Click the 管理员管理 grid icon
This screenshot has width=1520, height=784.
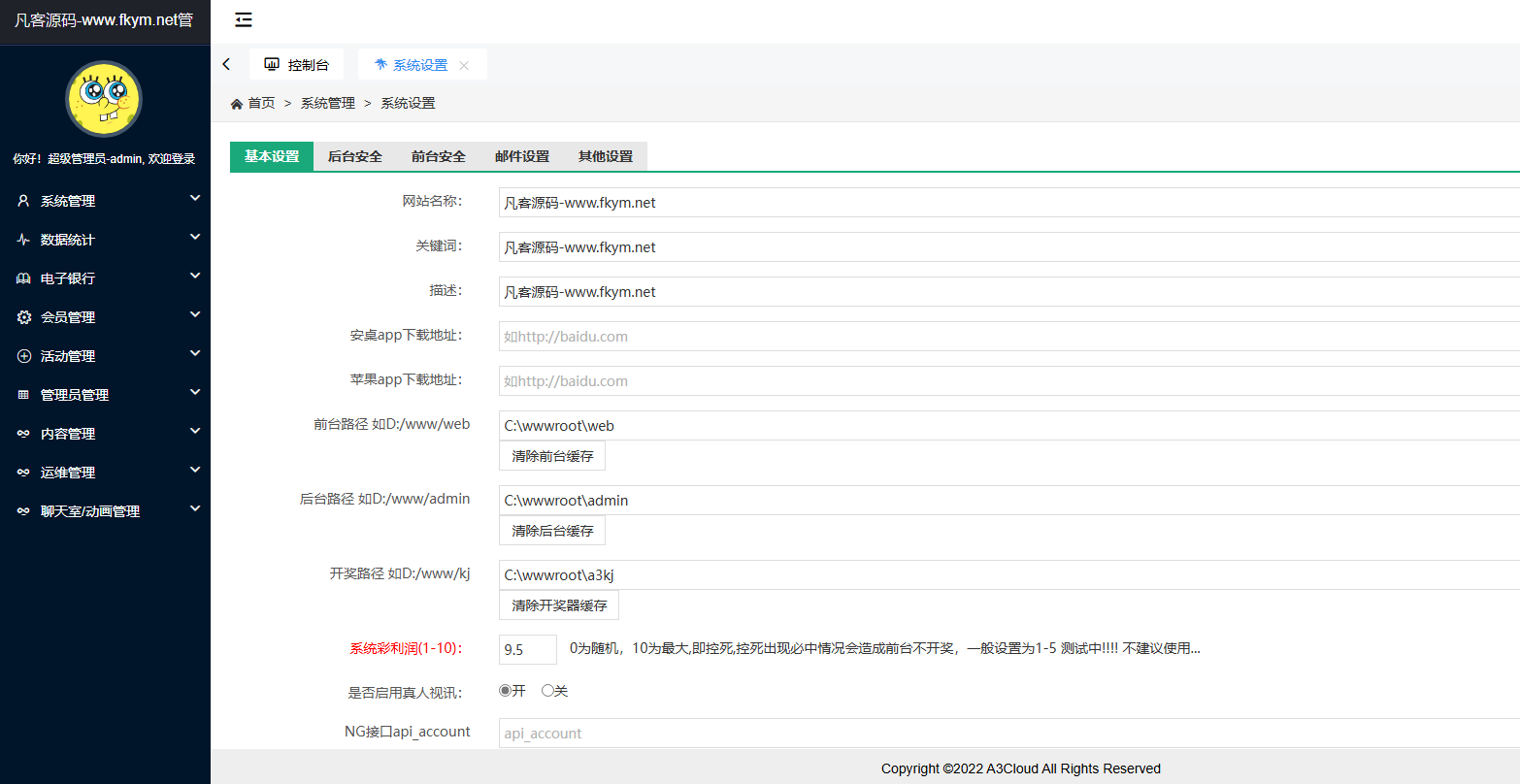(20, 395)
